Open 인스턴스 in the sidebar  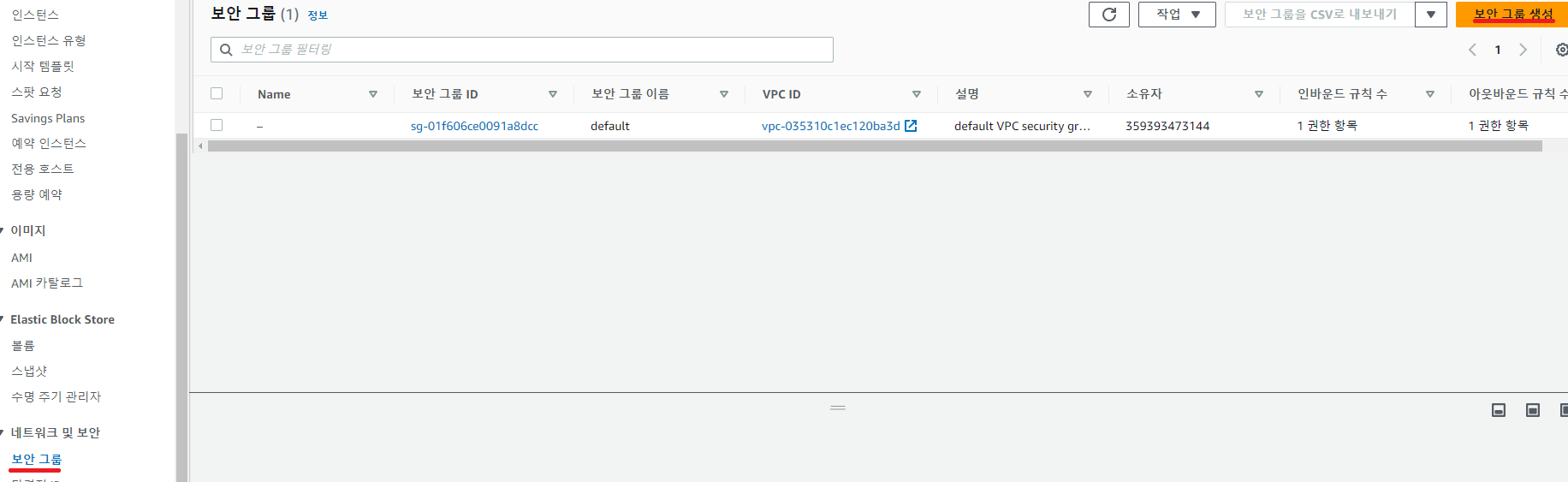coord(35,15)
